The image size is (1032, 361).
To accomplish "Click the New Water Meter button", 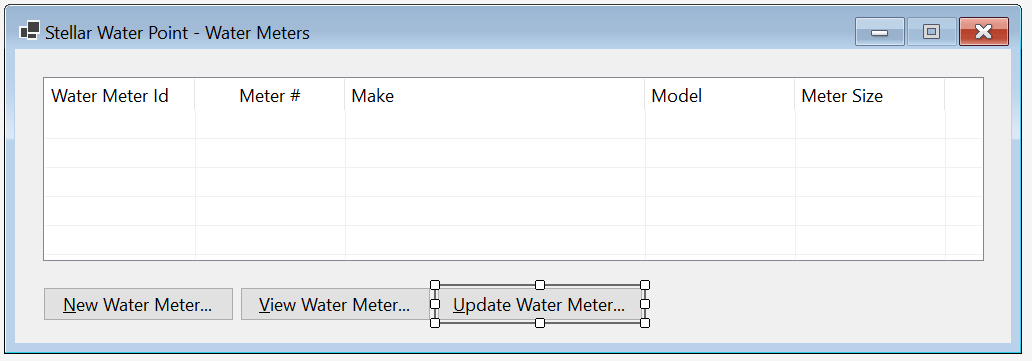I will click(x=138, y=304).
